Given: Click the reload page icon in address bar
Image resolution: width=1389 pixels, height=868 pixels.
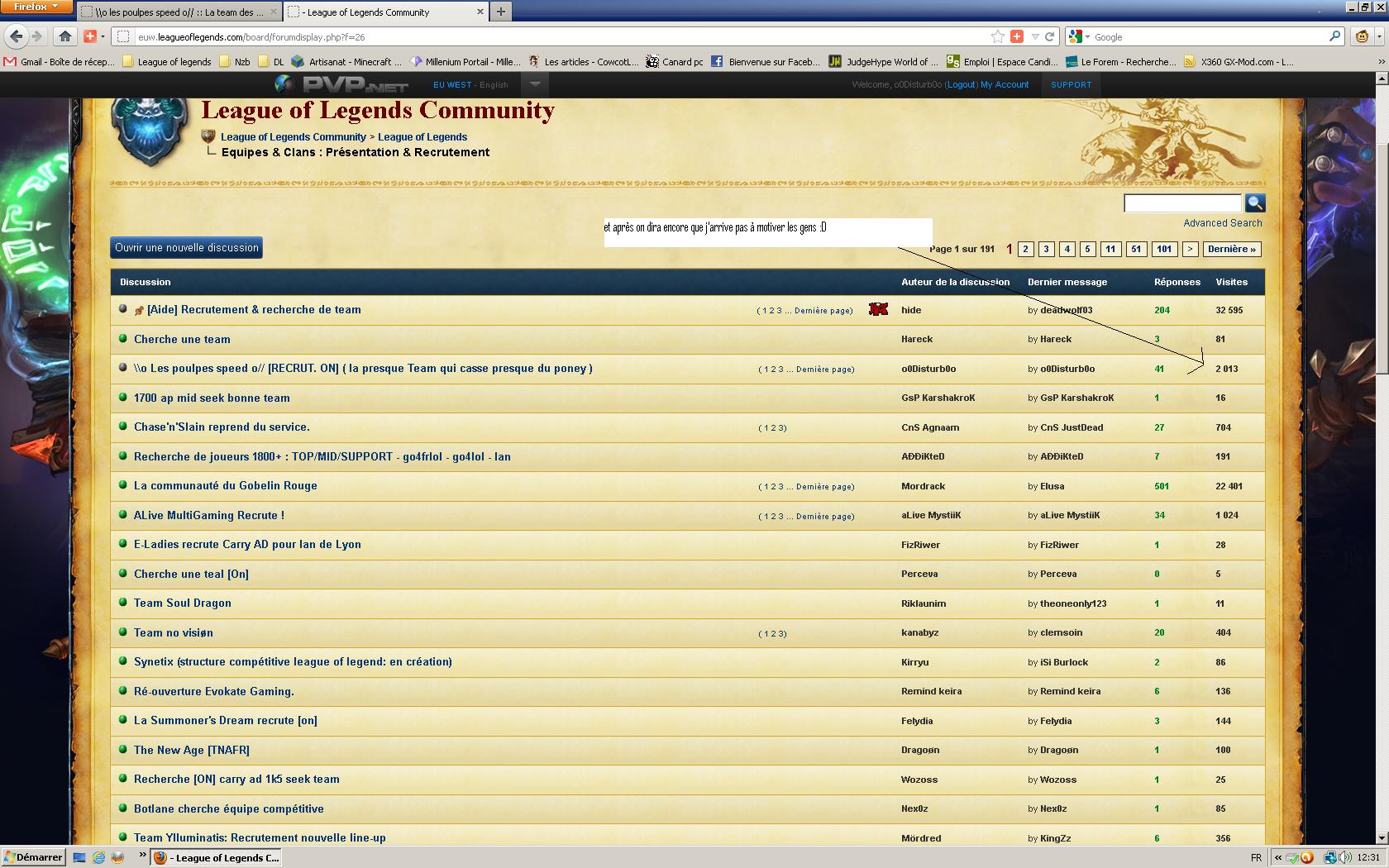Looking at the screenshot, I should pyautogui.click(x=1050, y=36).
